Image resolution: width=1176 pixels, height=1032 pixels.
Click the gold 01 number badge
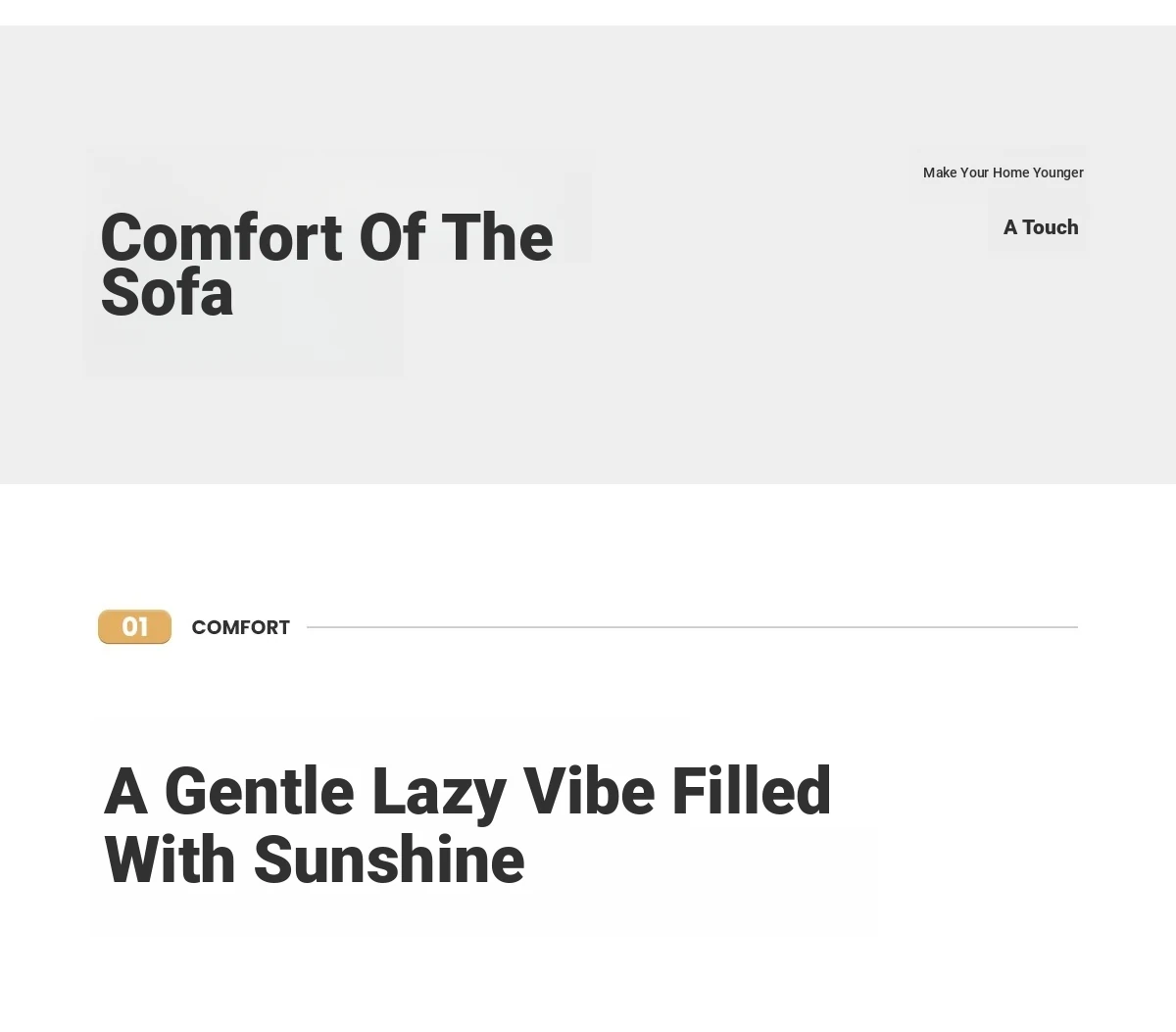tap(134, 627)
